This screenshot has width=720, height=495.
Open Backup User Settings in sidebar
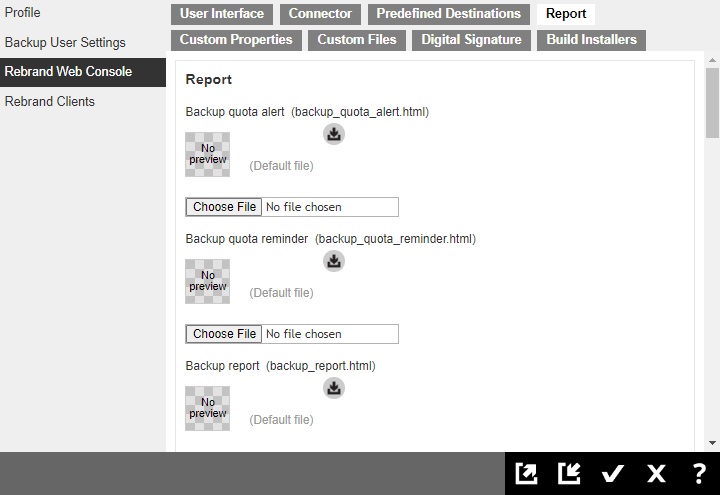[x=65, y=42]
